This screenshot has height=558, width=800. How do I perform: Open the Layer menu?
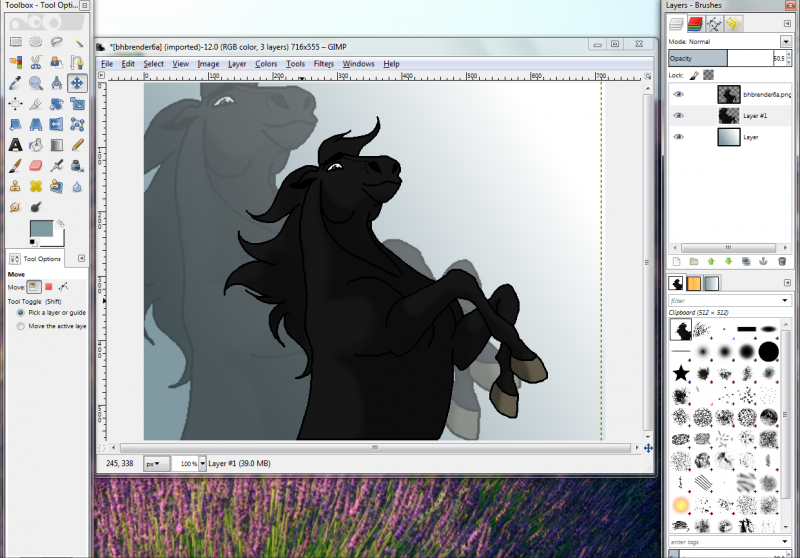pos(237,64)
